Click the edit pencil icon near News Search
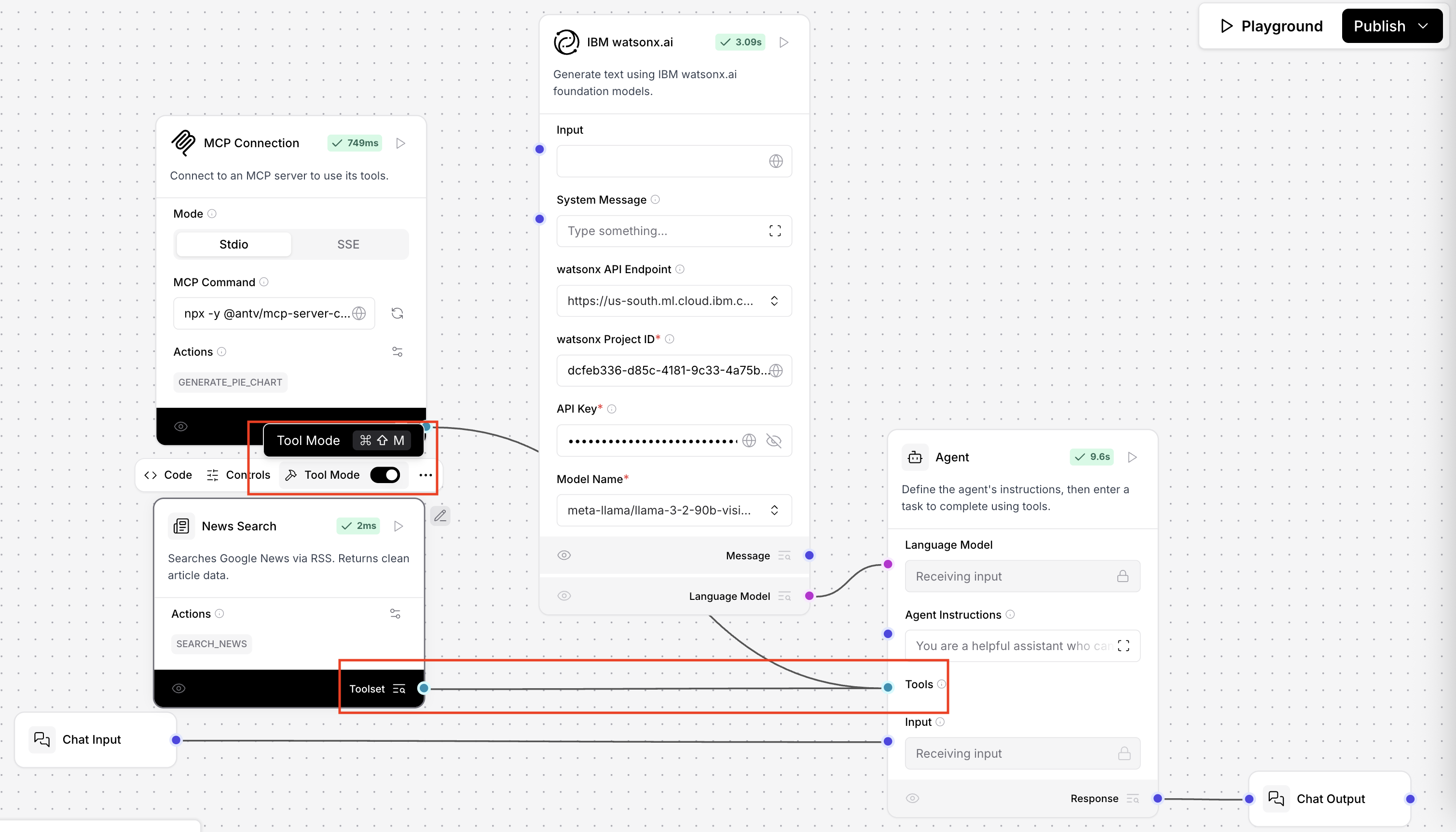 tap(440, 516)
